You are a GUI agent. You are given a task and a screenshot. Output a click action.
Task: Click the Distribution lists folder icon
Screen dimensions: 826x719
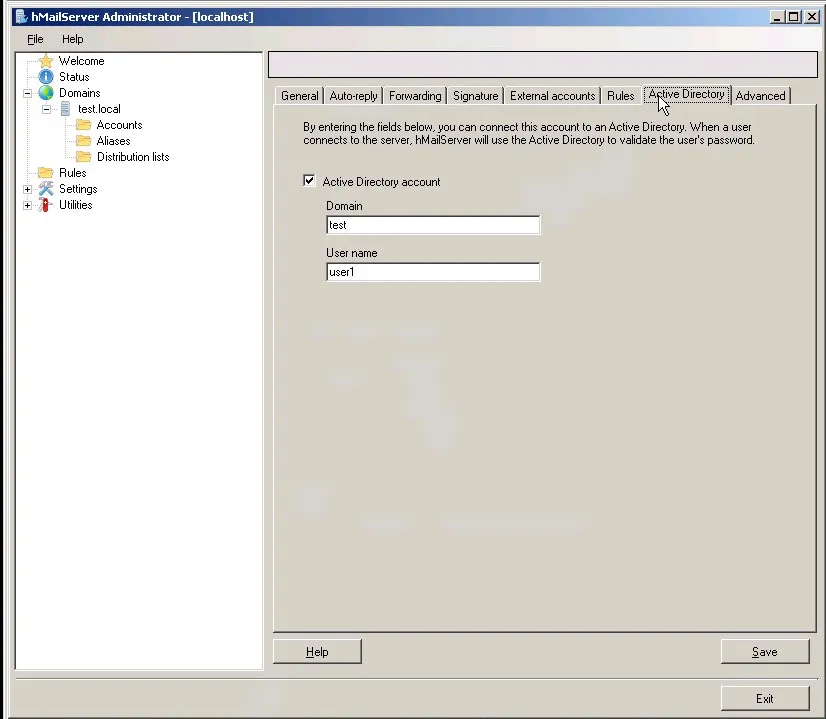(84, 156)
